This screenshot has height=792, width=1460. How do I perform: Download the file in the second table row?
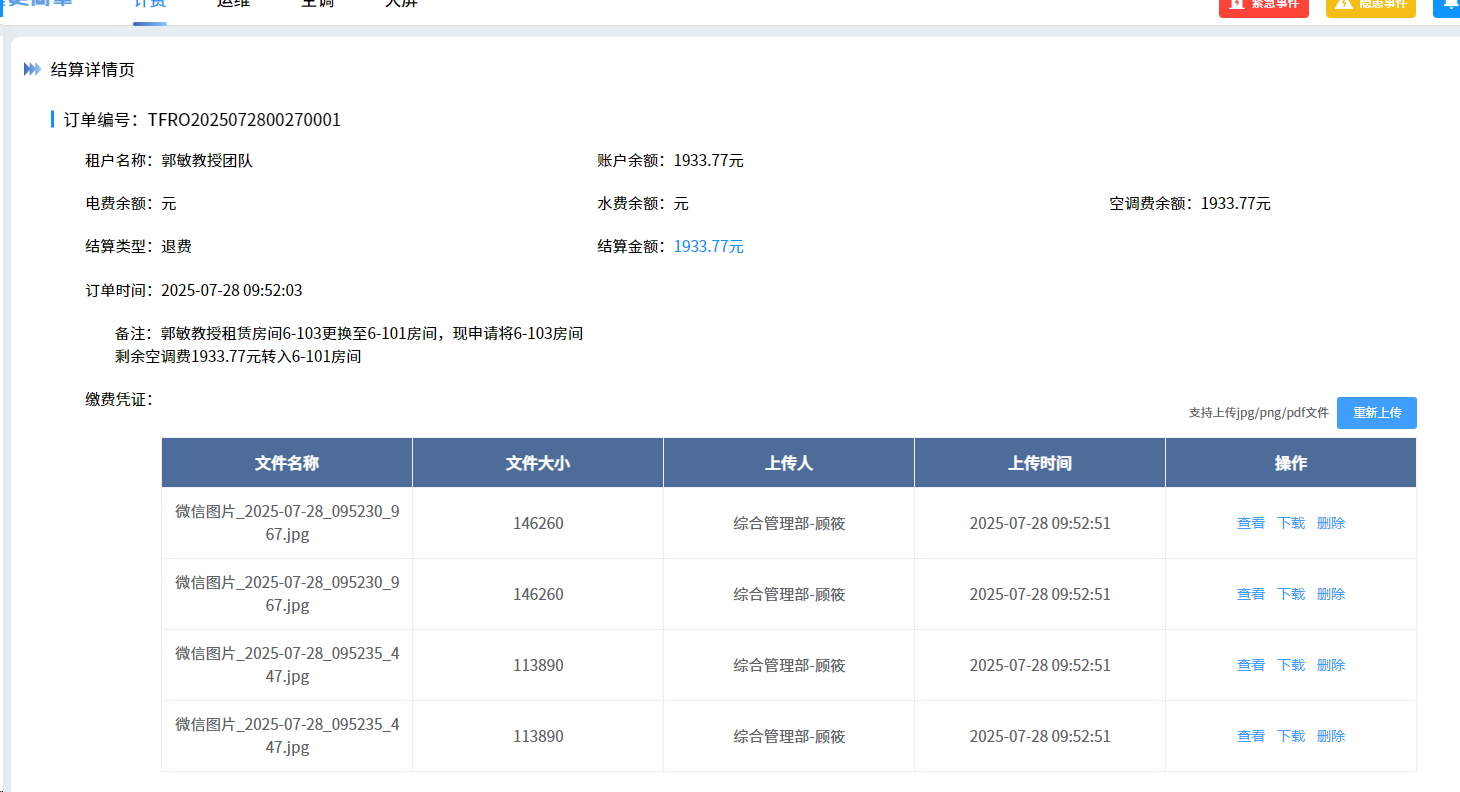click(x=1291, y=594)
